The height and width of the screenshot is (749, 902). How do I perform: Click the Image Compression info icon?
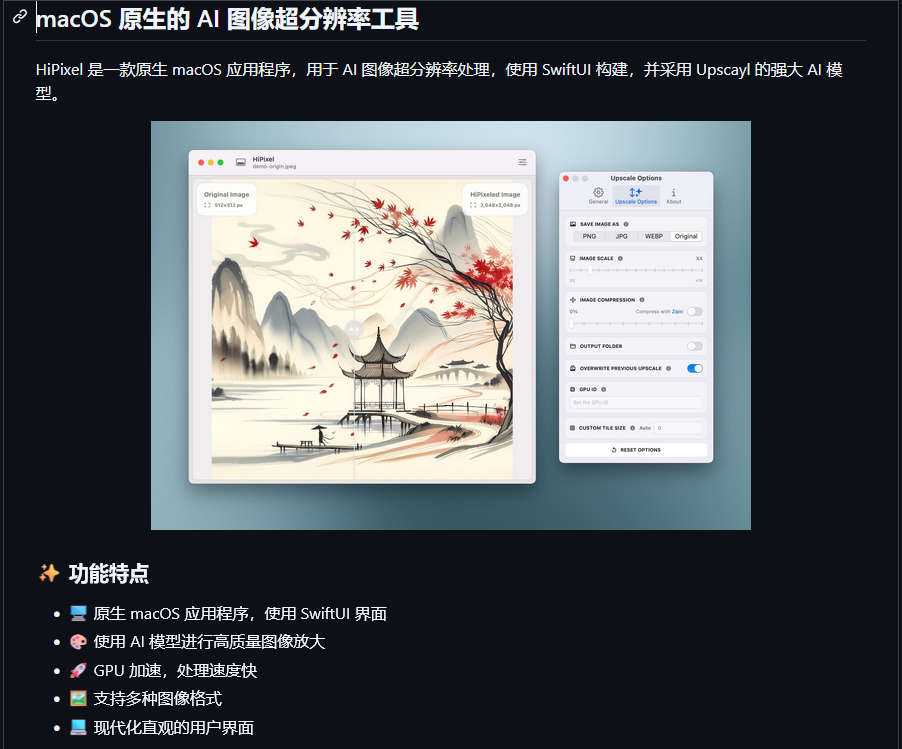coord(642,300)
